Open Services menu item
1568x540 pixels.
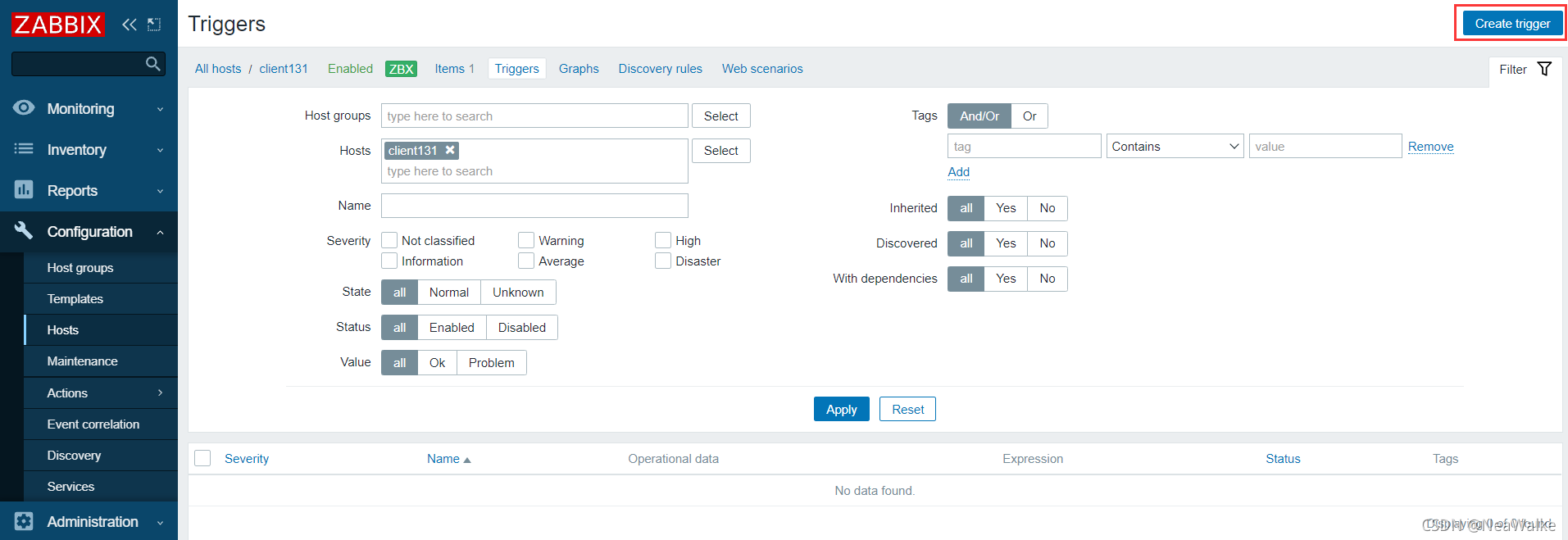pyautogui.click(x=70, y=487)
